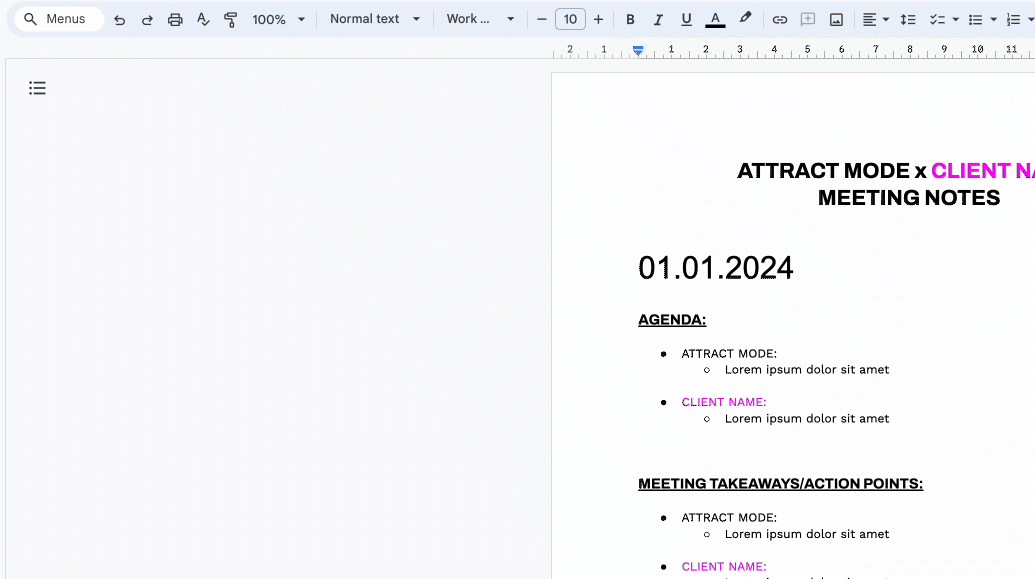This screenshot has height=579, width=1035.
Task: Search the Menus box
Action: coord(58,19)
